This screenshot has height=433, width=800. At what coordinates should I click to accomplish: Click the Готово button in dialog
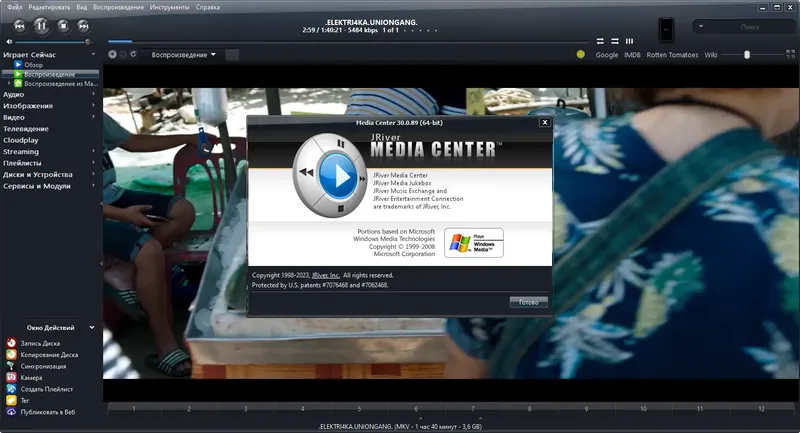point(529,302)
